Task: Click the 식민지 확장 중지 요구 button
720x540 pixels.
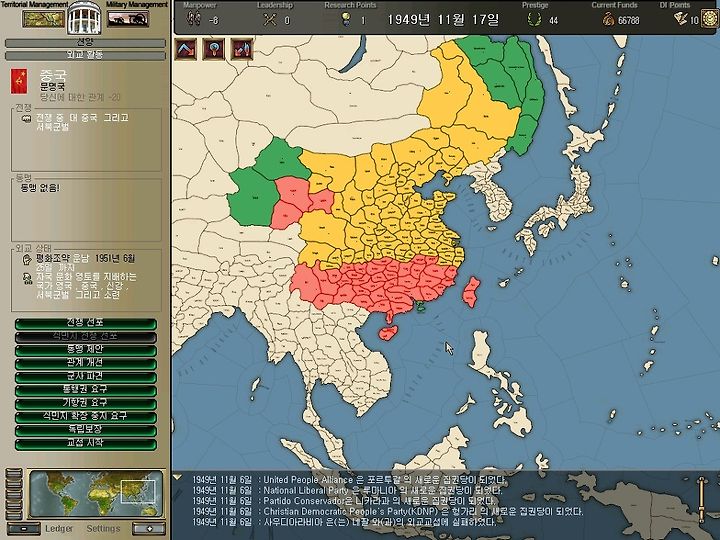Action: point(85,417)
